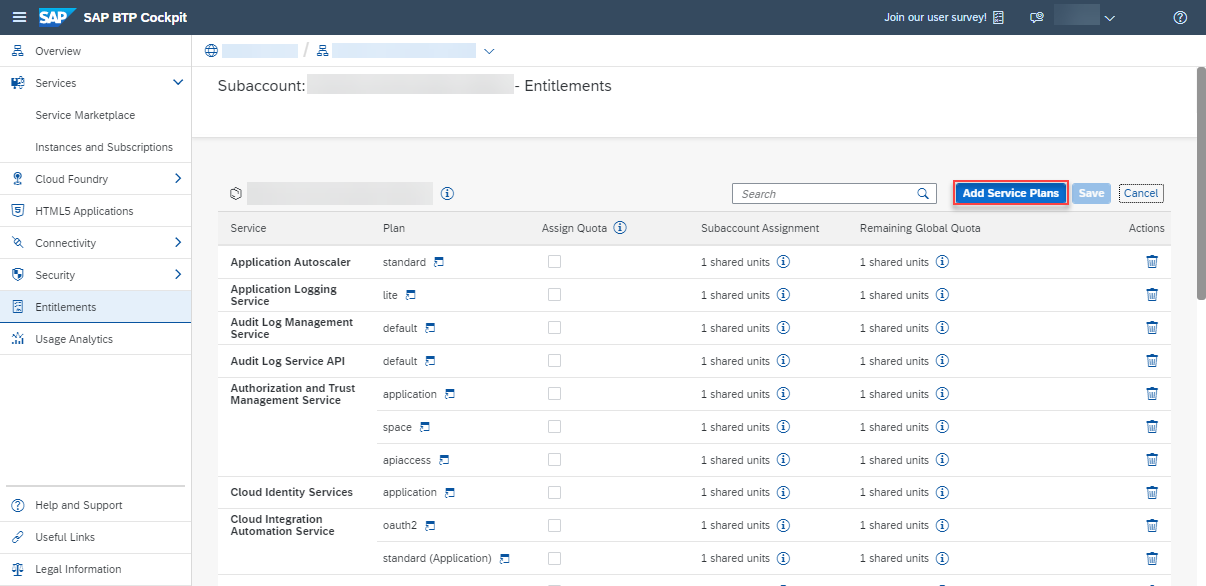Viewport: 1206px width, 586px height.
Task: Select Entitlements in sidebar
Action: click(95, 307)
